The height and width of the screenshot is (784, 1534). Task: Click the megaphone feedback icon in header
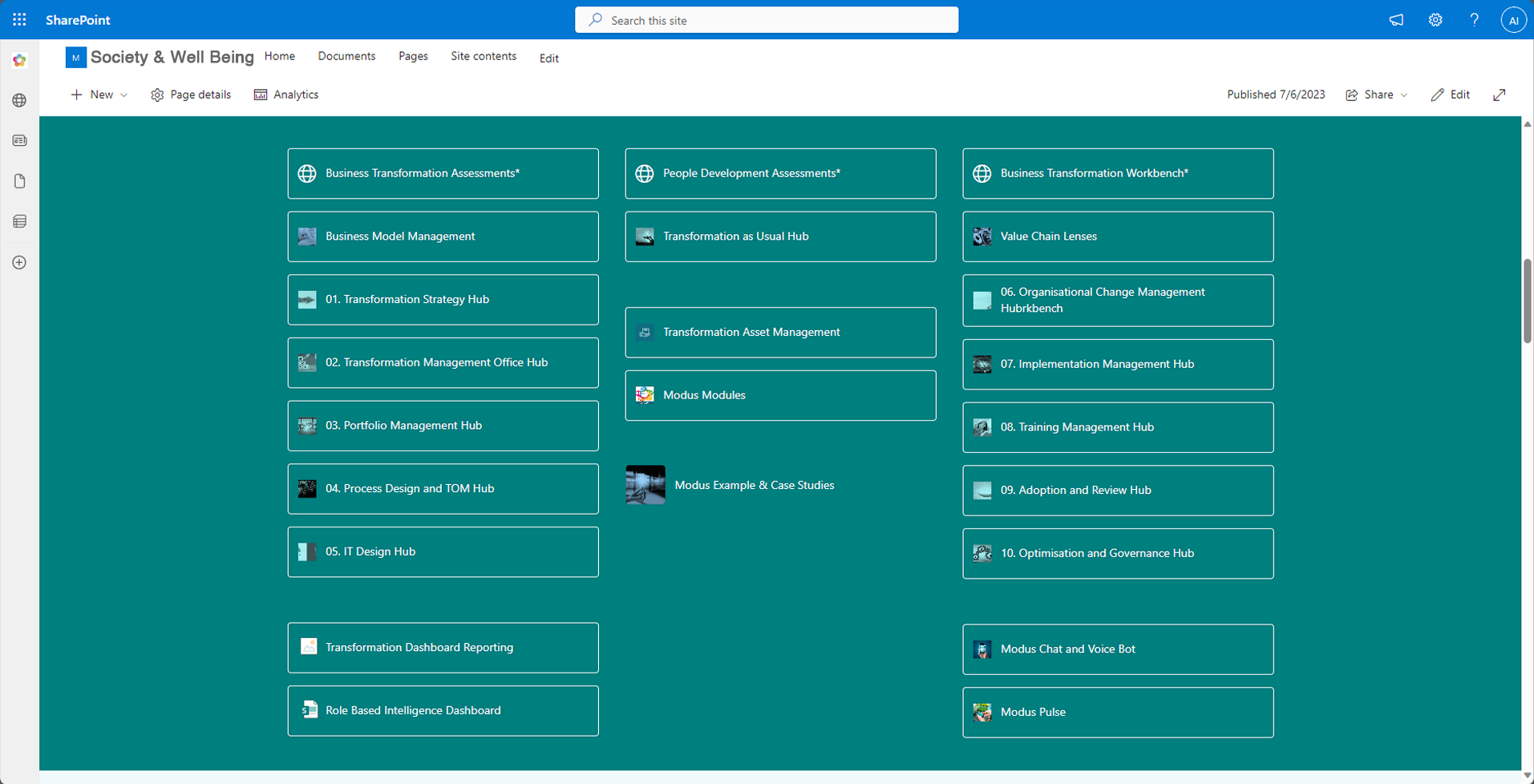(1396, 20)
